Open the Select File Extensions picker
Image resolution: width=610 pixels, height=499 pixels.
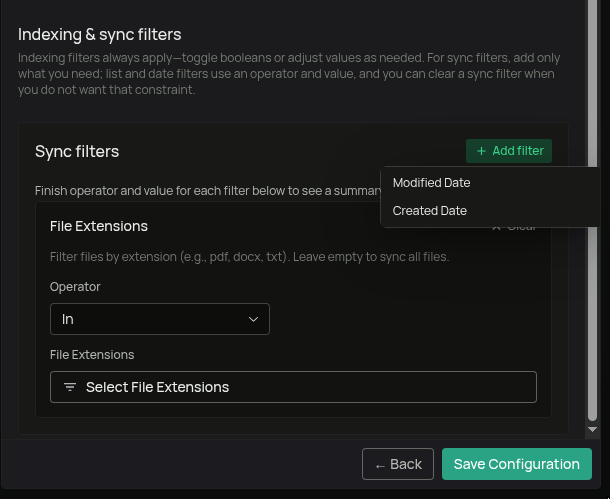[x=293, y=387]
